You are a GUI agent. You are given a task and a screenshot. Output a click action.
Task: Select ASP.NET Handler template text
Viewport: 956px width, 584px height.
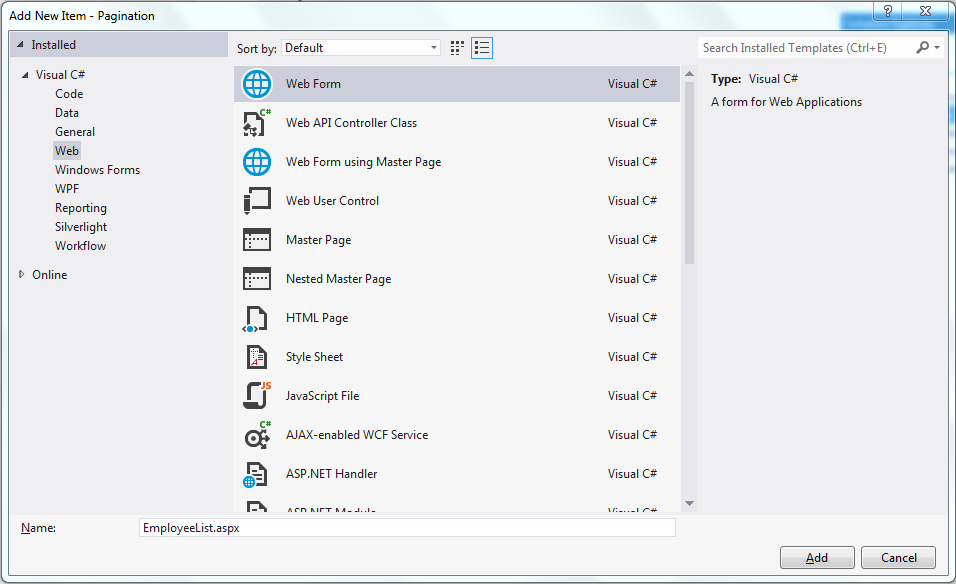[331, 474]
